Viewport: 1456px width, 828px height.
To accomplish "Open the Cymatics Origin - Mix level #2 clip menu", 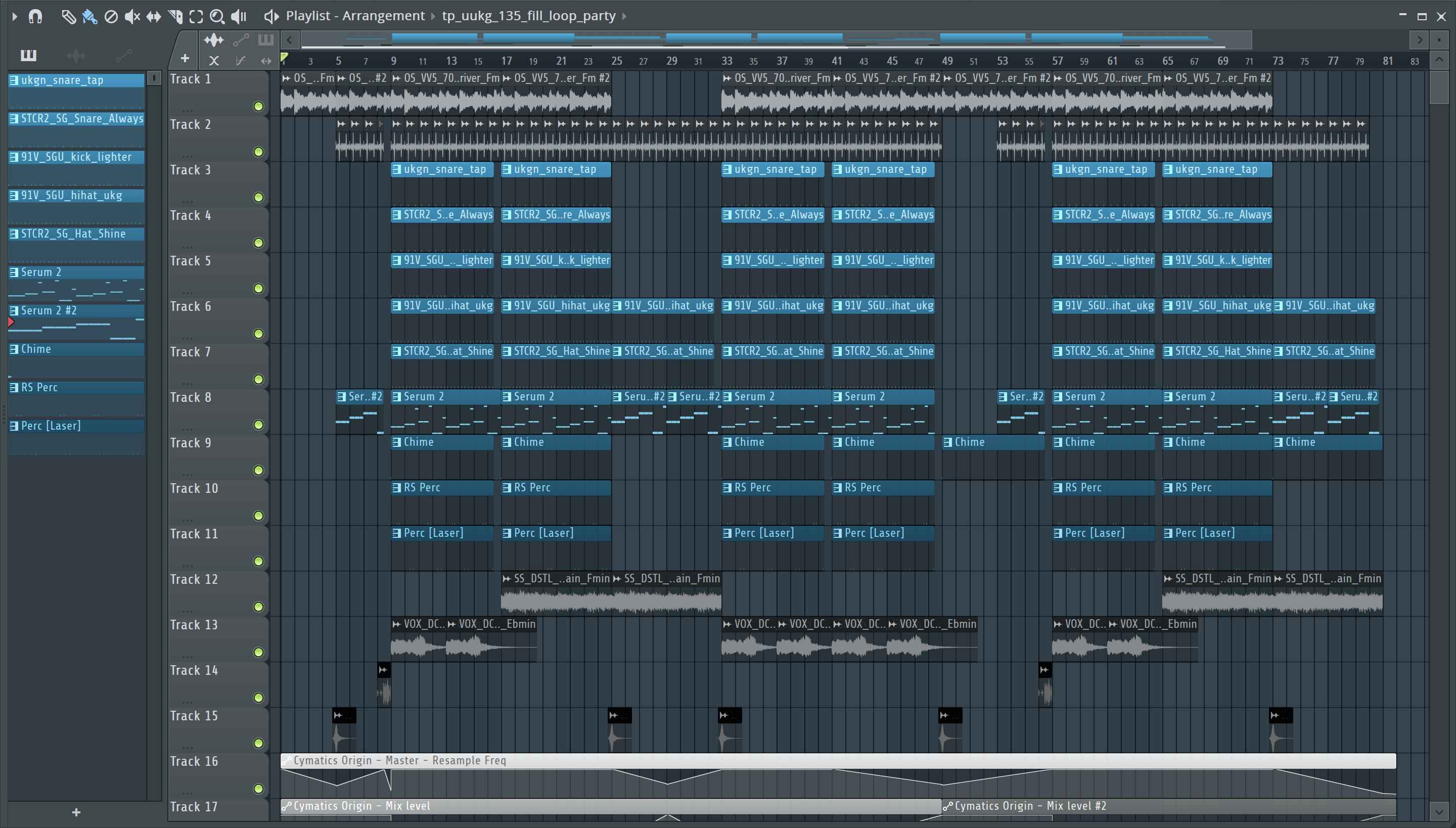I will [947, 806].
